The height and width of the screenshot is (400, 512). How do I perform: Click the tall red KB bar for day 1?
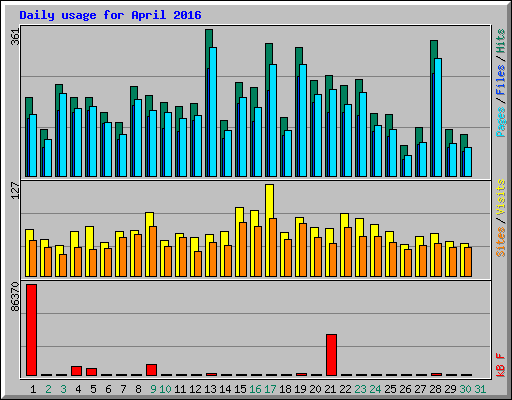point(32,330)
